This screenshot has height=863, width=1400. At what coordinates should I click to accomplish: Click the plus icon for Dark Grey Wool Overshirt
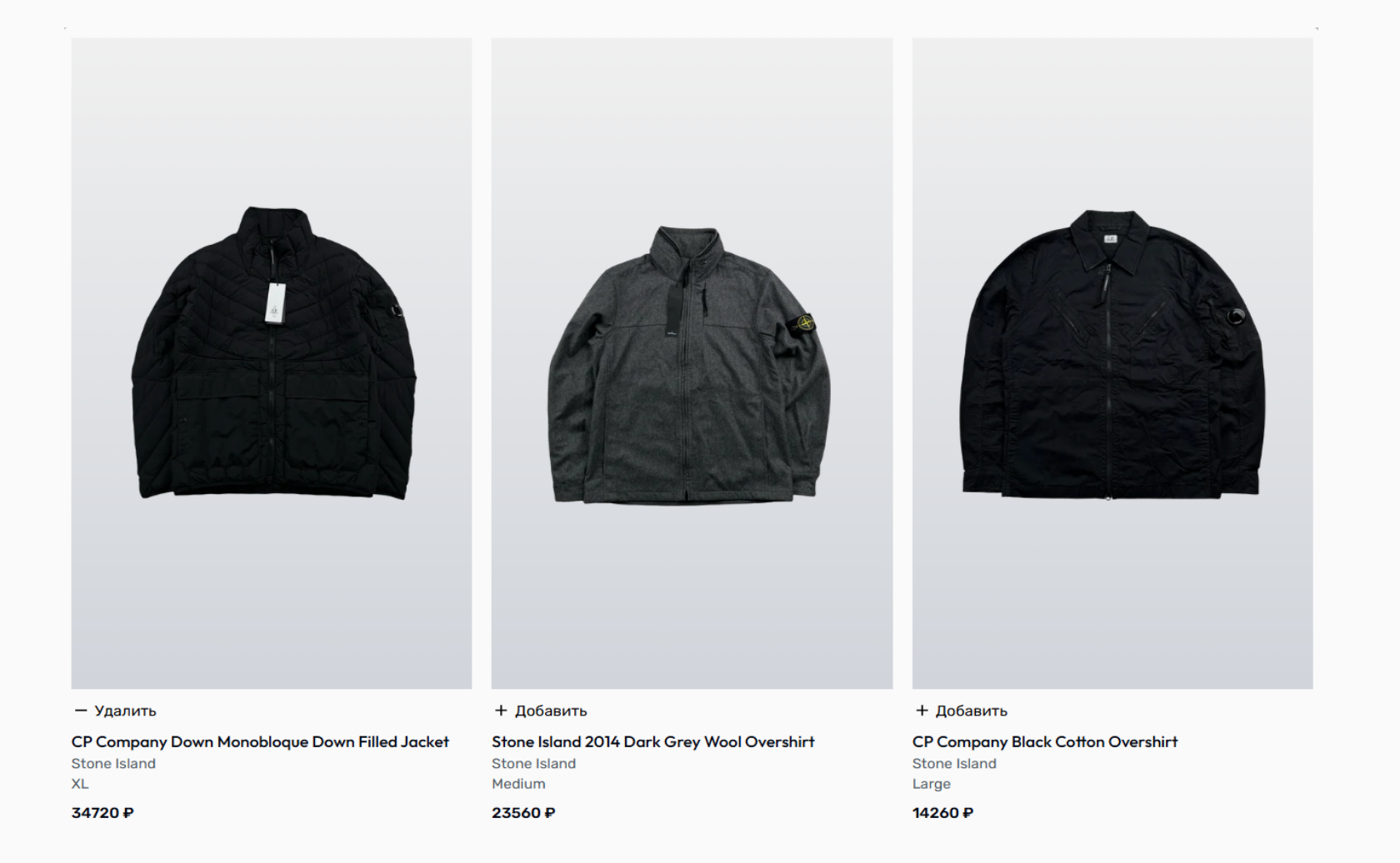tap(501, 711)
